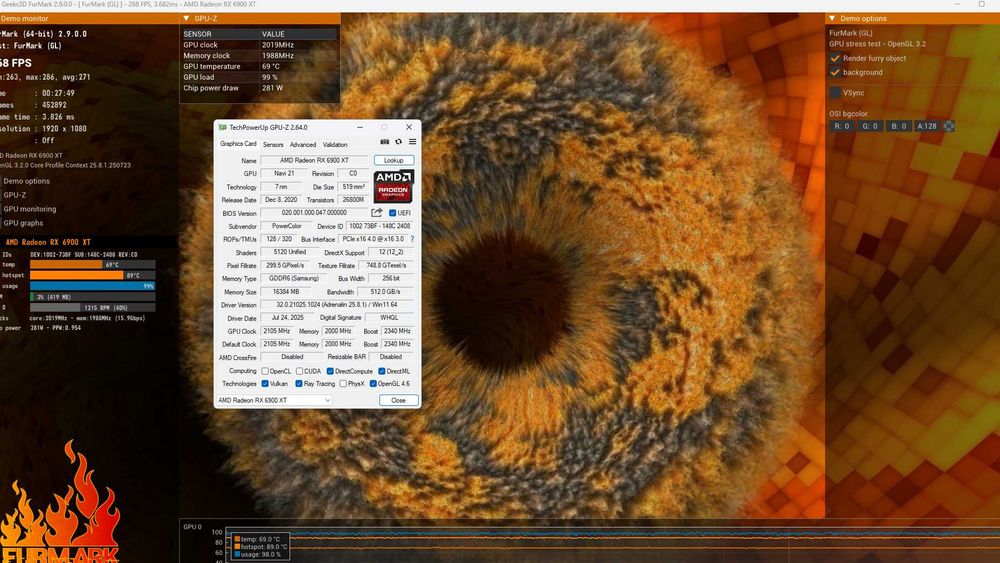Open the GPU-Z screenshot camera icon
This screenshot has width=1000, height=563.
[x=385, y=142]
